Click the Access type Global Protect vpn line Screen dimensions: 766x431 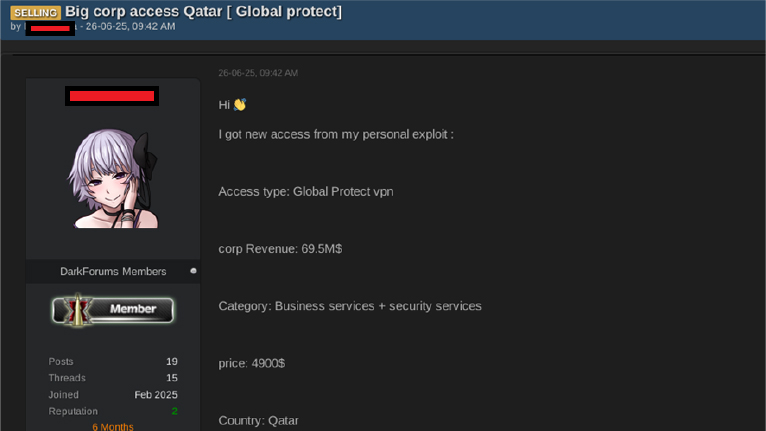[306, 192]
